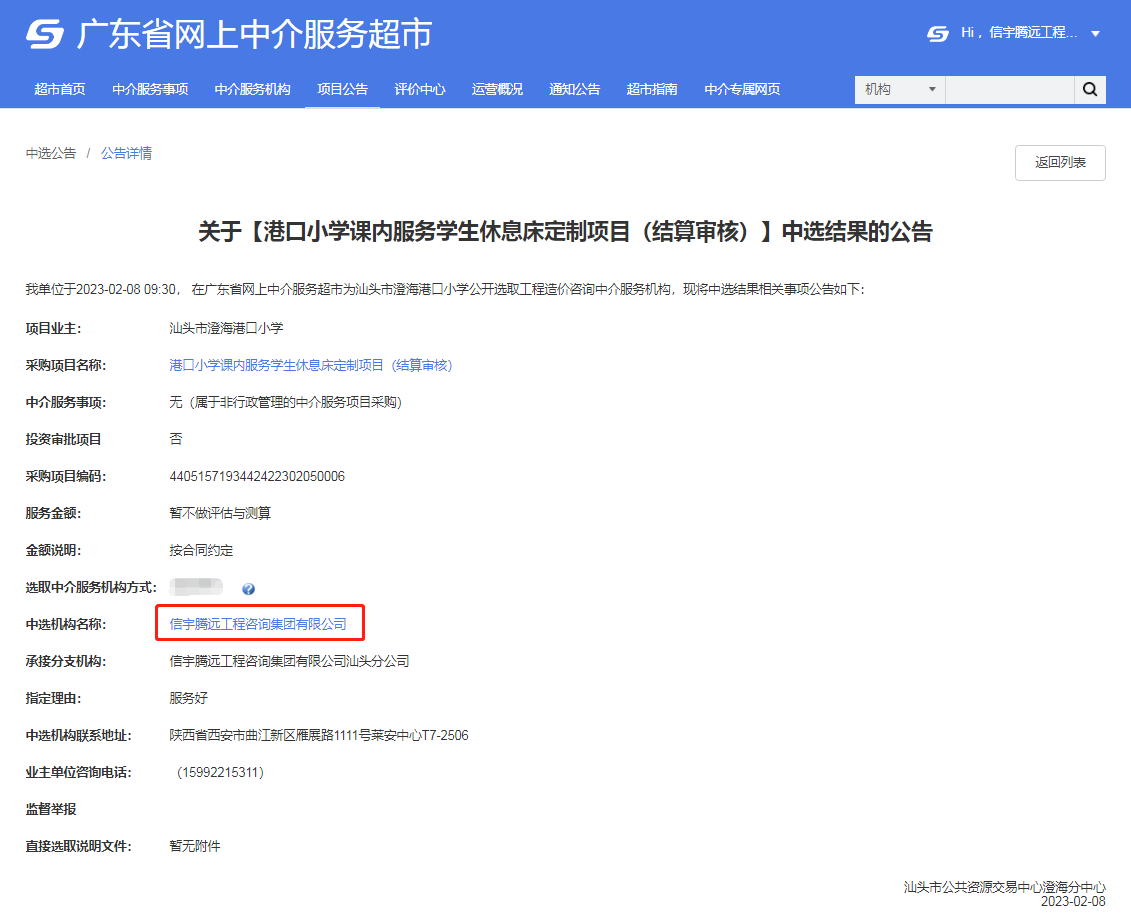Viewport: 1131px width, 921px height.
Task: Switch to the 项目公告 tab
Action: 342,89
